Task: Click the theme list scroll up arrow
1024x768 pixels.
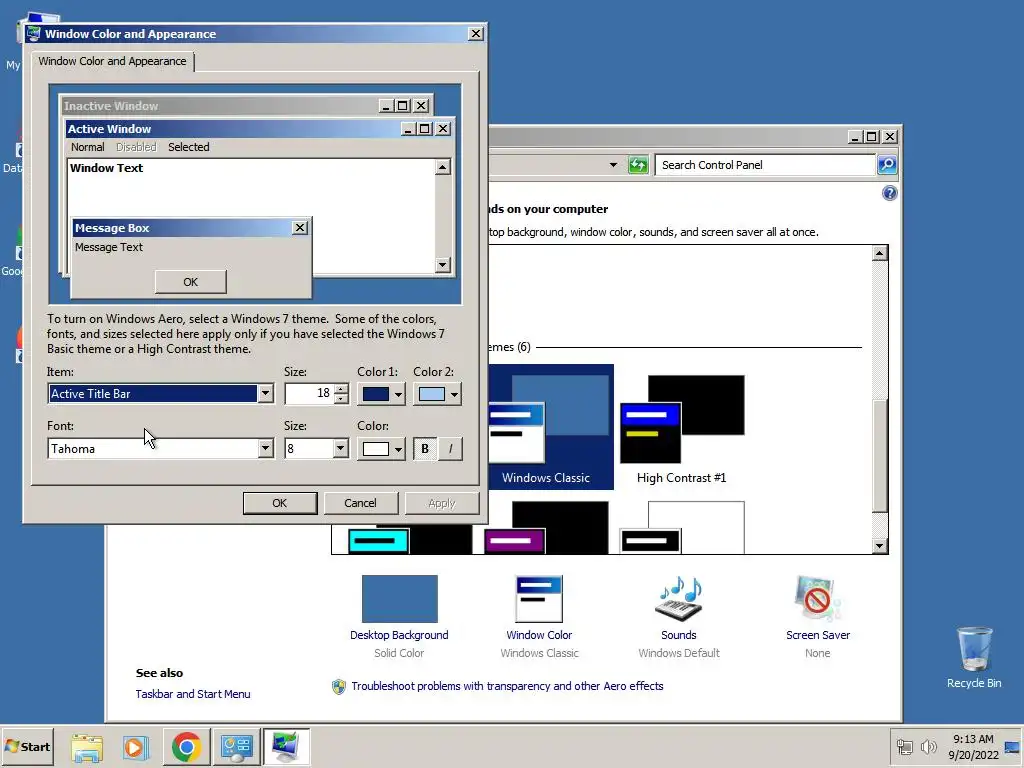Action: pos(880,253)
